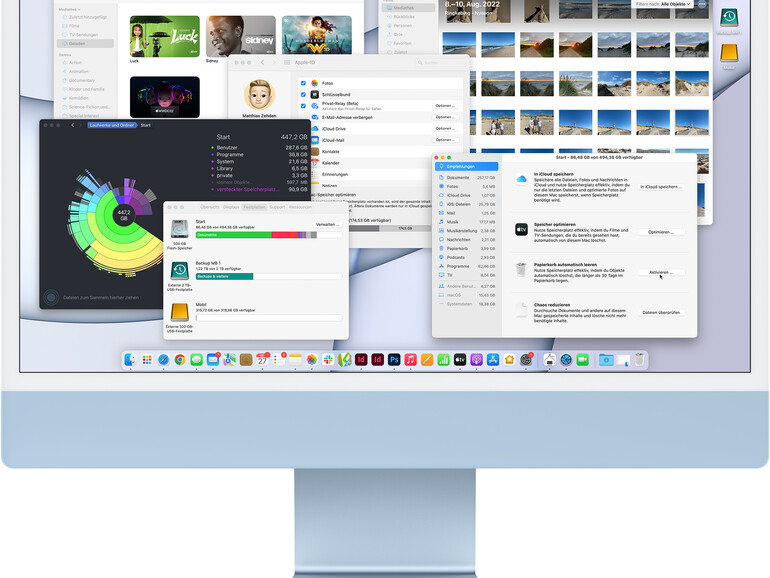
Task: Click the Matthias Zehden memoji avatar
Action: click(259, 94)
